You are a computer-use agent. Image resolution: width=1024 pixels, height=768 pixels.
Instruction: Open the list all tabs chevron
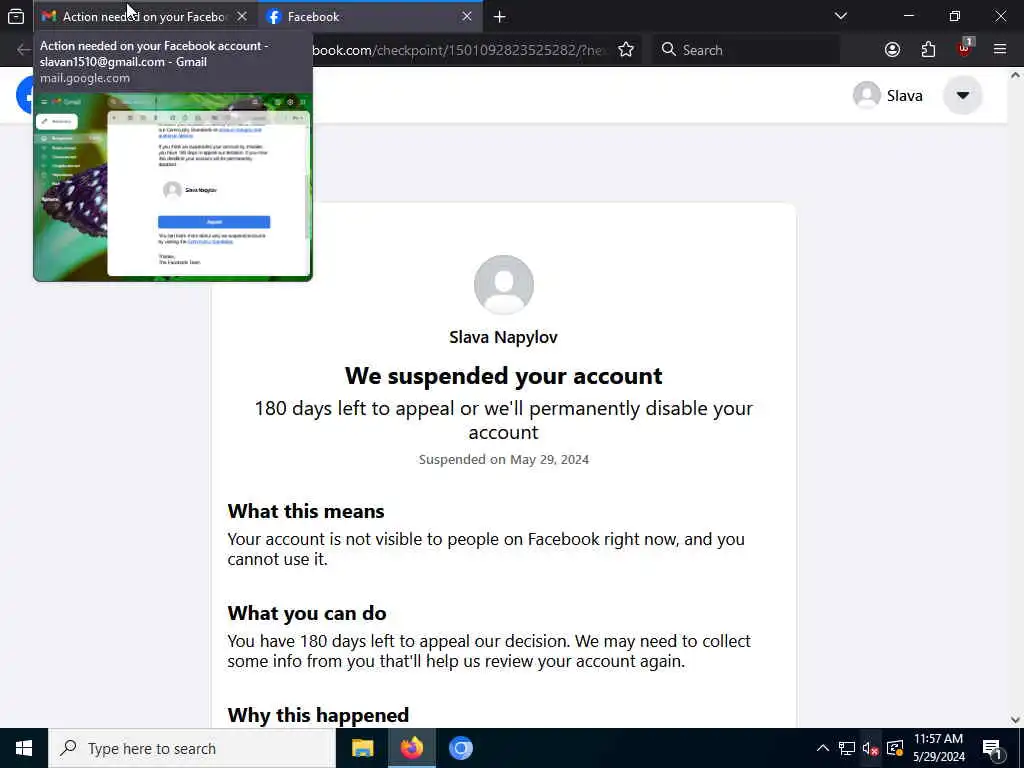tap(841, 16)
